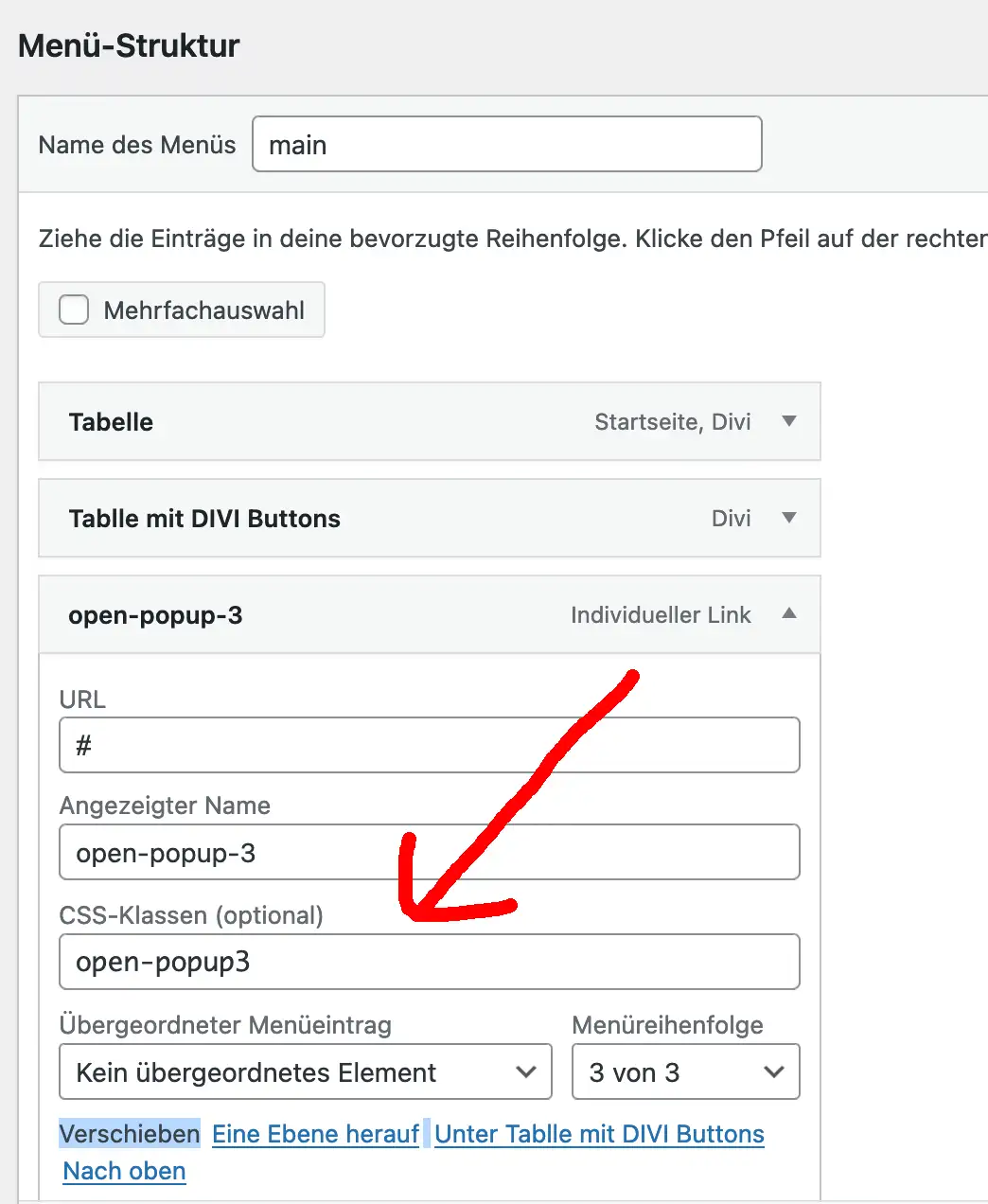Click the Eine Ebene herauf link
988x1204 pixels.
point(315,1134)
